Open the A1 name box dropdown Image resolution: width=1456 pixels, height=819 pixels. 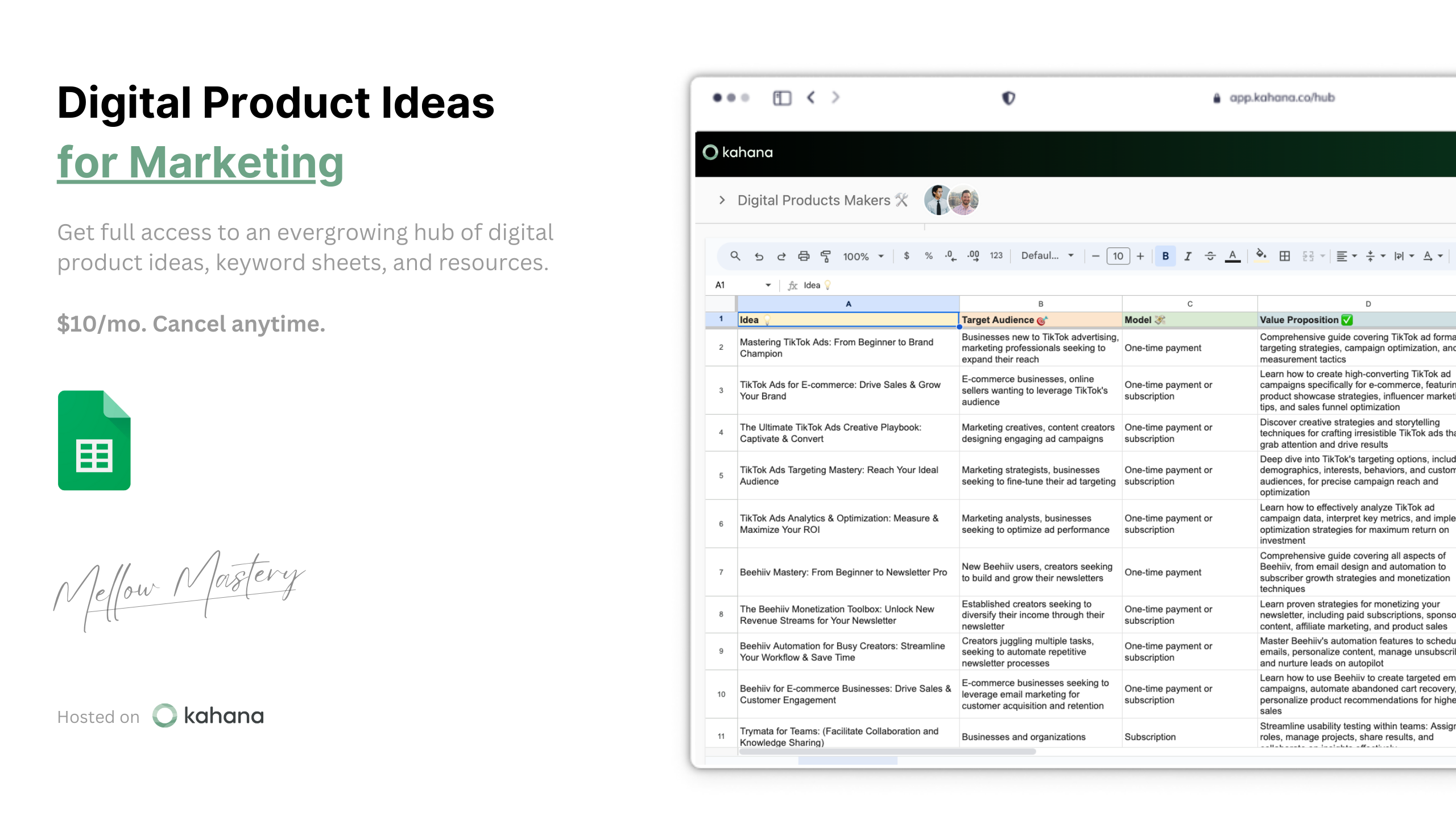click(768, 285)
